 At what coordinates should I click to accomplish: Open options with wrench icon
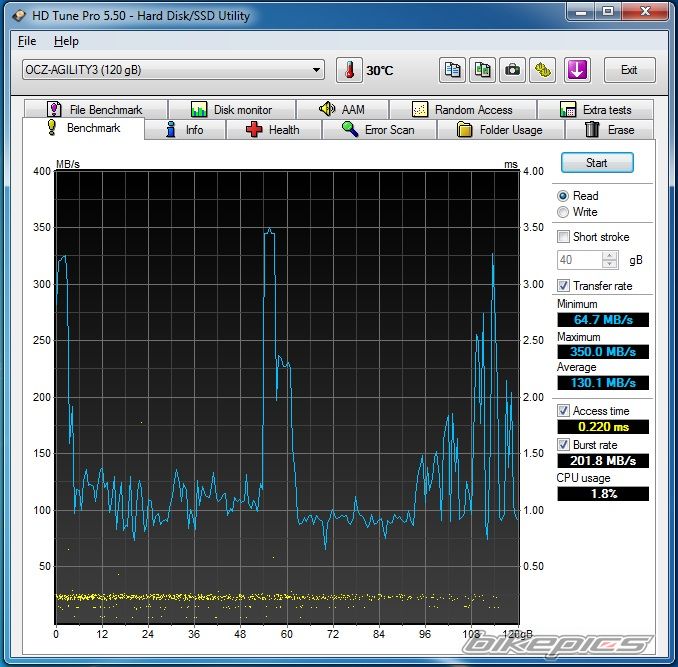click(x=543, y=70)
